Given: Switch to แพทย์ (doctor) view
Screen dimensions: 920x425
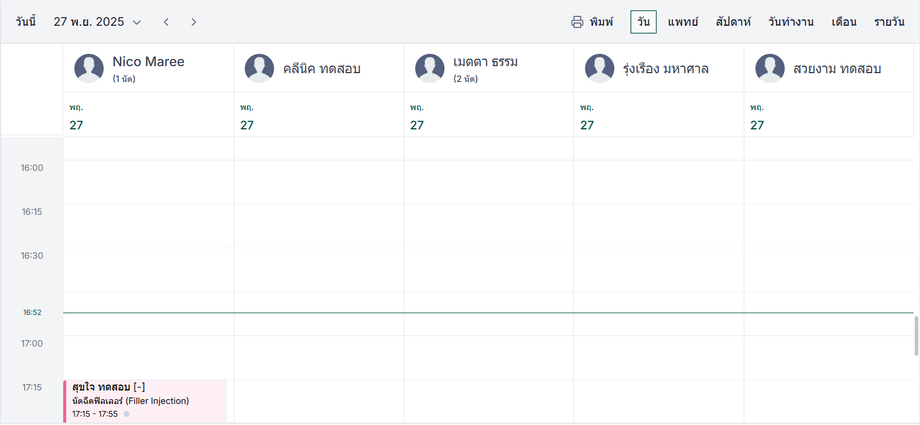Looking at the screenshot, I should point(686,22).
